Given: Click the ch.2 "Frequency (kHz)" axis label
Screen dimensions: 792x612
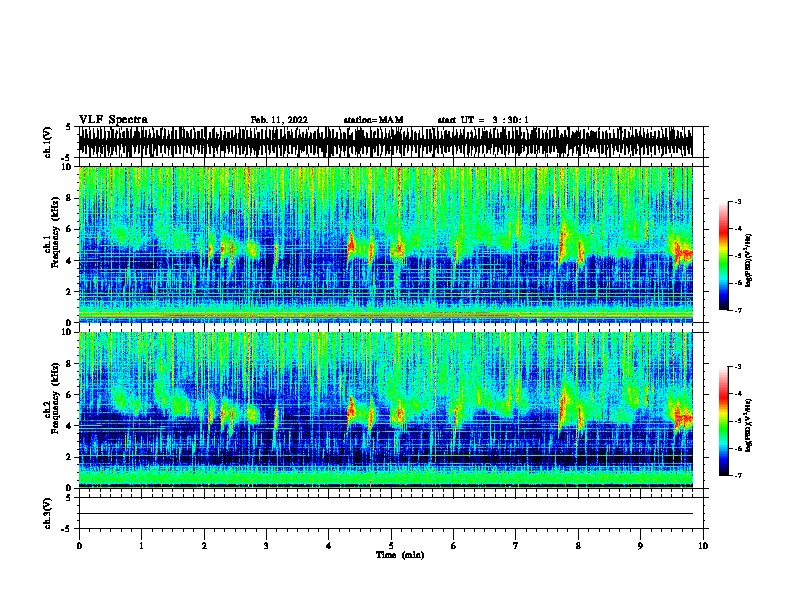Looking at the screenshot, I should point(55,398).
